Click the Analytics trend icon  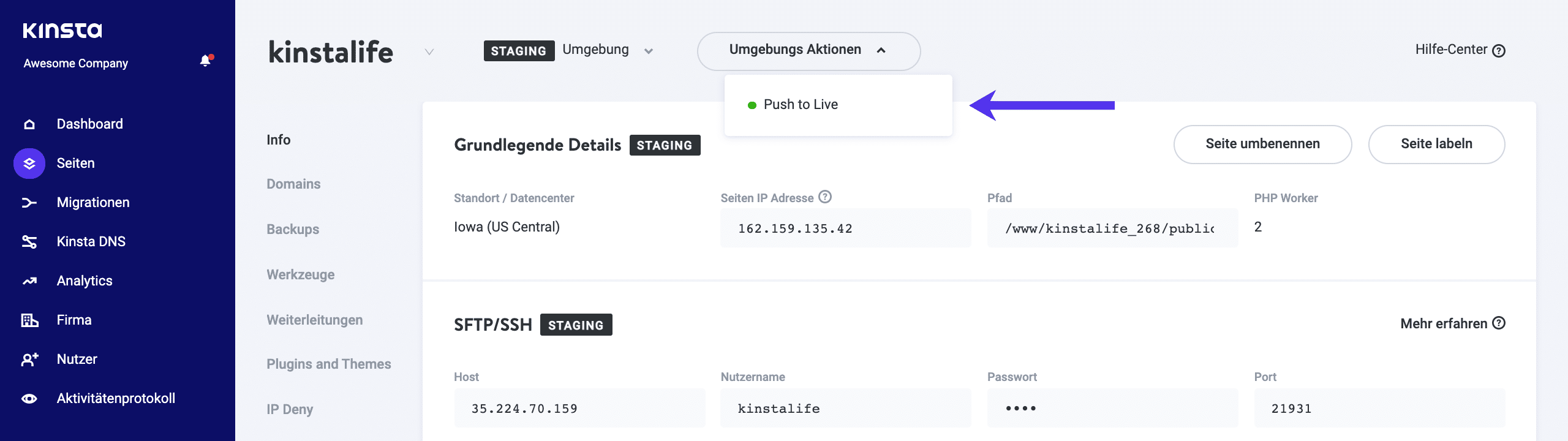(x=29, y=281)
